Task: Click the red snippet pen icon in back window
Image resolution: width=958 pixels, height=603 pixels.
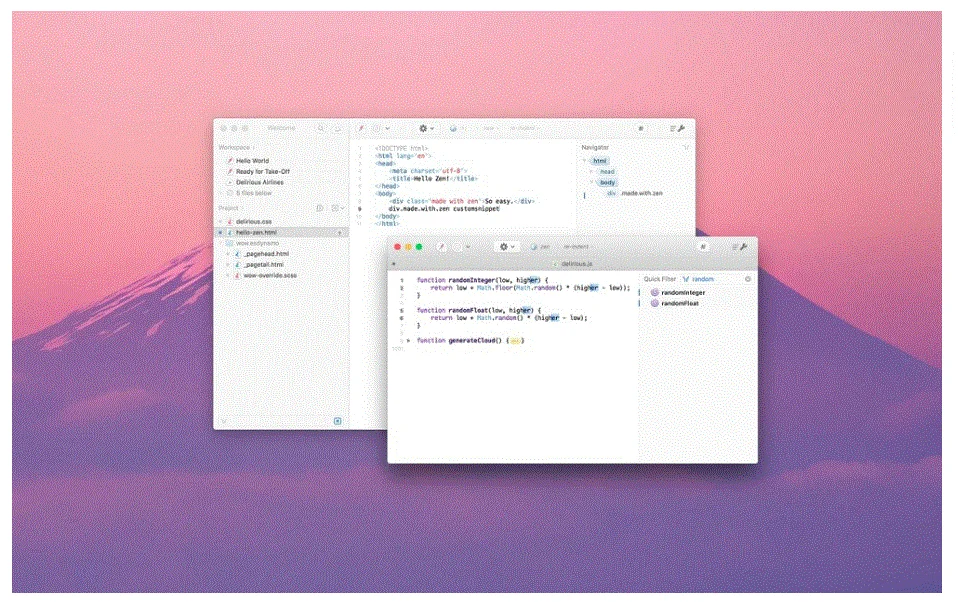Action: 362,128
